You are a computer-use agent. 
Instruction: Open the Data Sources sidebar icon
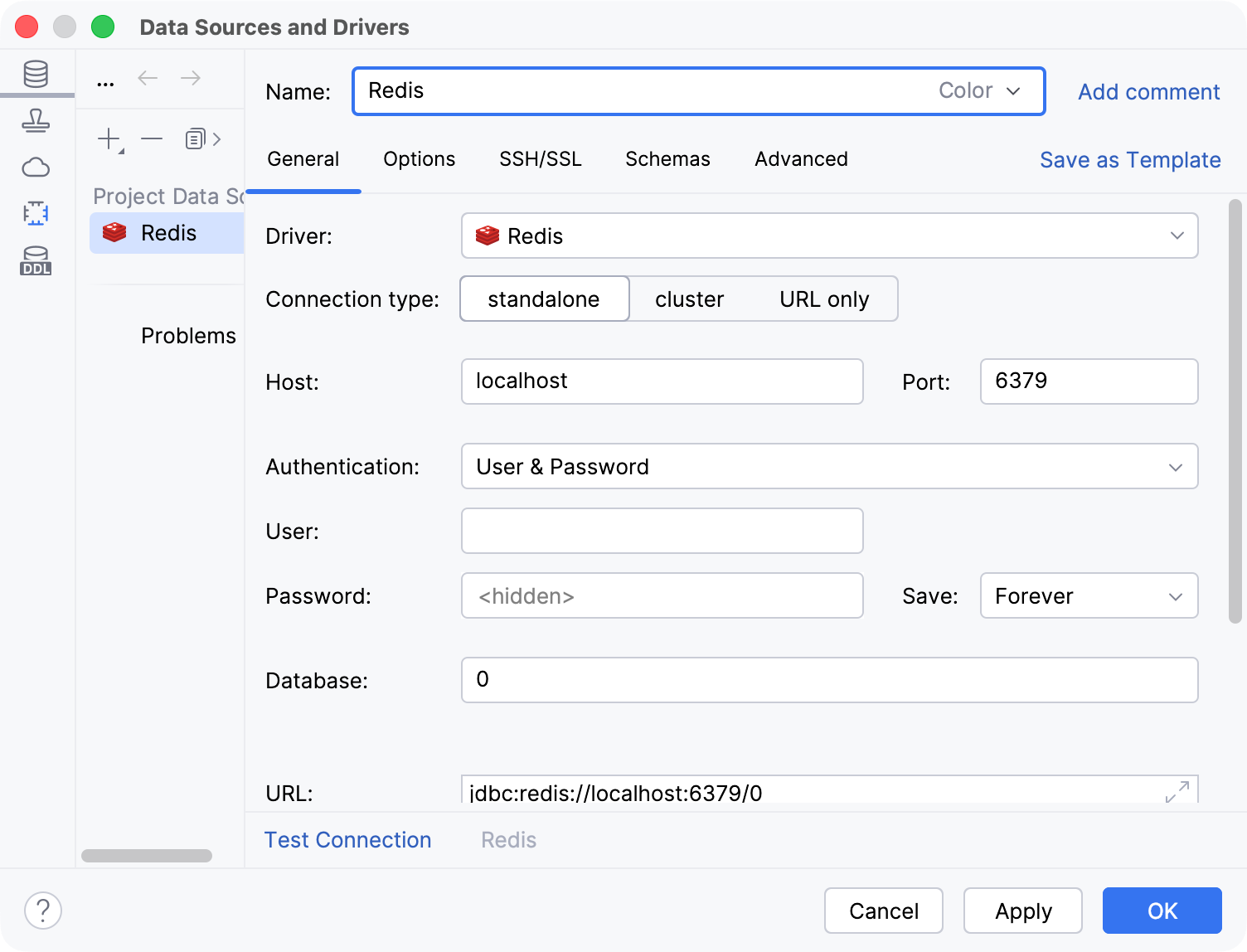point(36,74)
